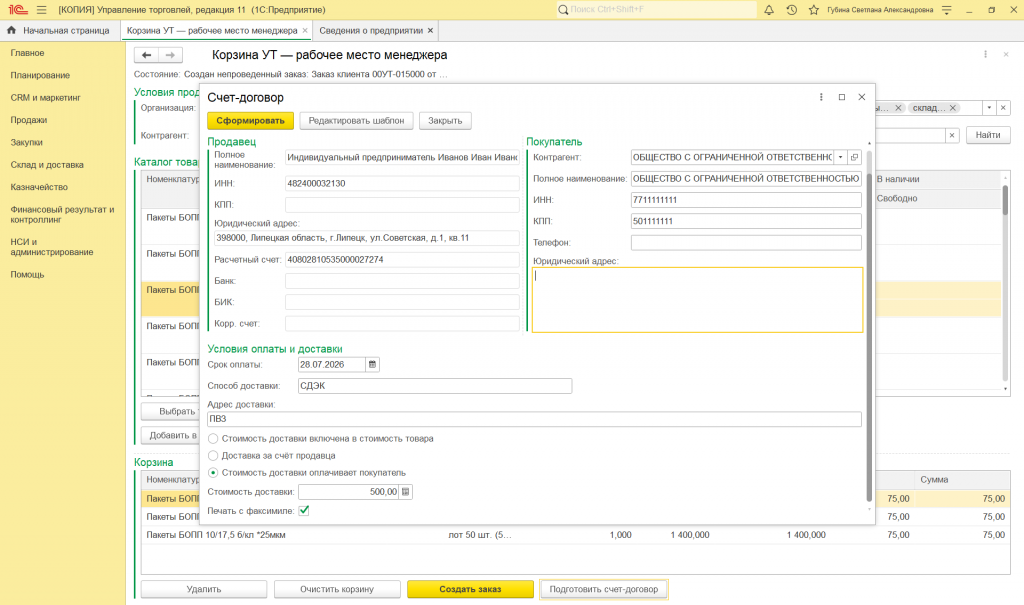1024x605 pixels.
Task: Open the Помощь section
Action: coord(27,274)
